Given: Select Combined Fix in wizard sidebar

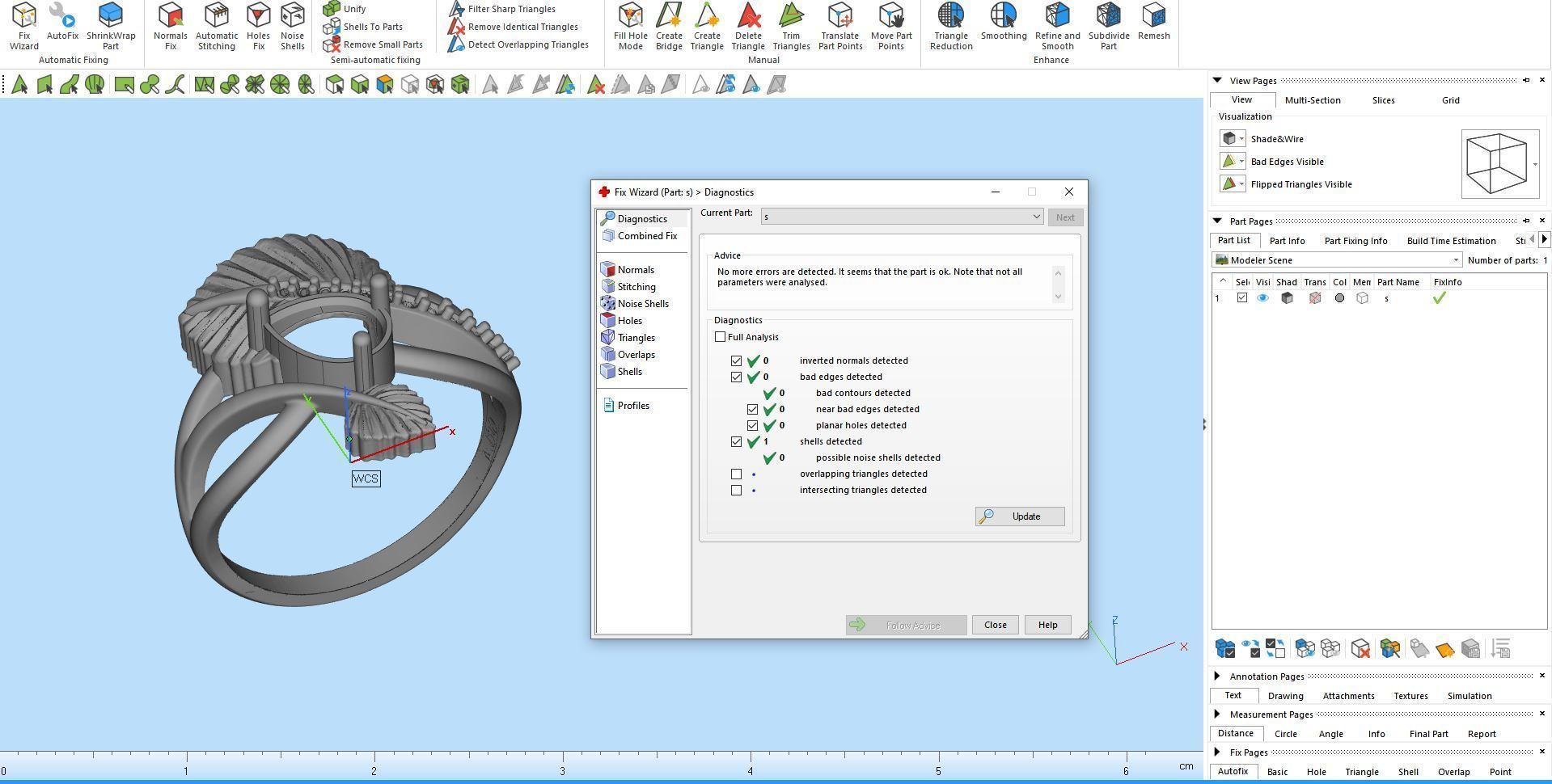Looking at the screenshot, I should [x=639, y=236].
